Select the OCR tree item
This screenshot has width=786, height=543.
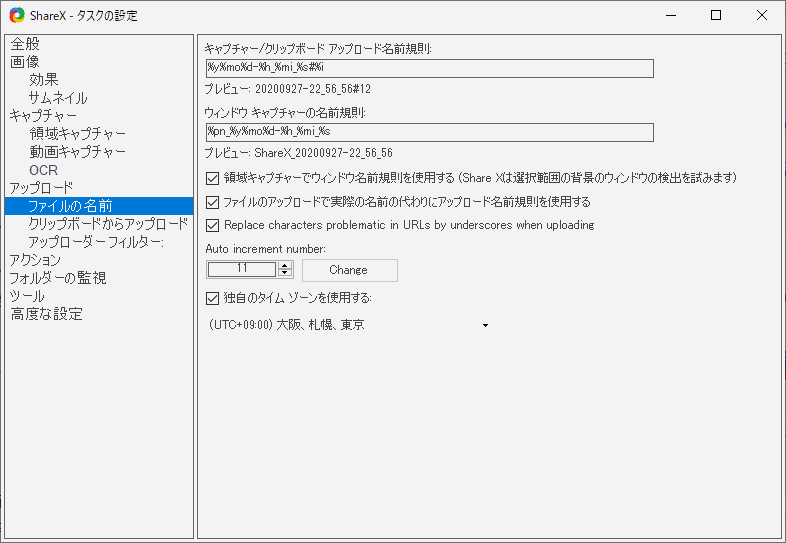[x=44, y=170]
